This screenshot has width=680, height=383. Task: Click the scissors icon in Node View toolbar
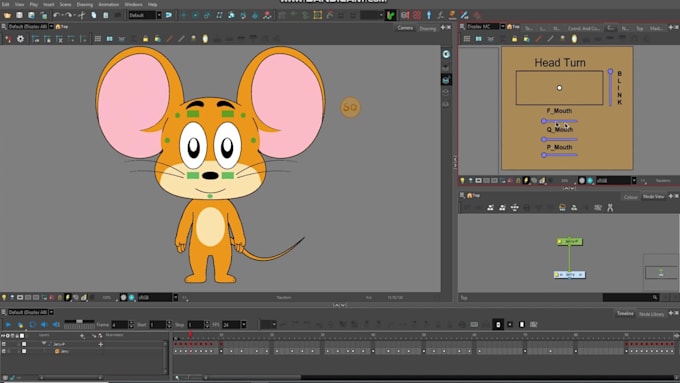pos(610,208)
